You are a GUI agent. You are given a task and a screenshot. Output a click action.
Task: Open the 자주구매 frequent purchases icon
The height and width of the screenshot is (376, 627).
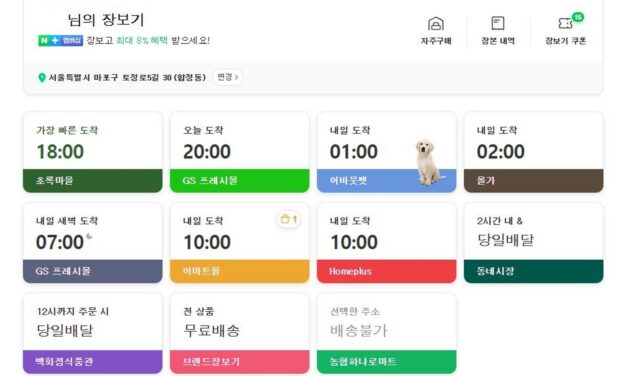pyautogui.click(x=436, y=30)
